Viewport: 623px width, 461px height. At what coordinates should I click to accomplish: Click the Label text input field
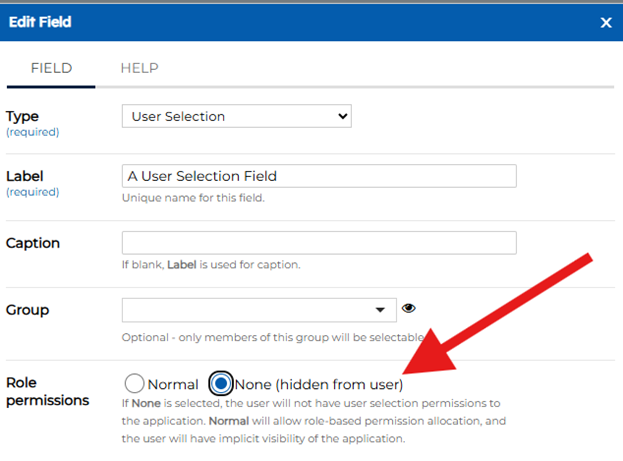pos(319,176)
